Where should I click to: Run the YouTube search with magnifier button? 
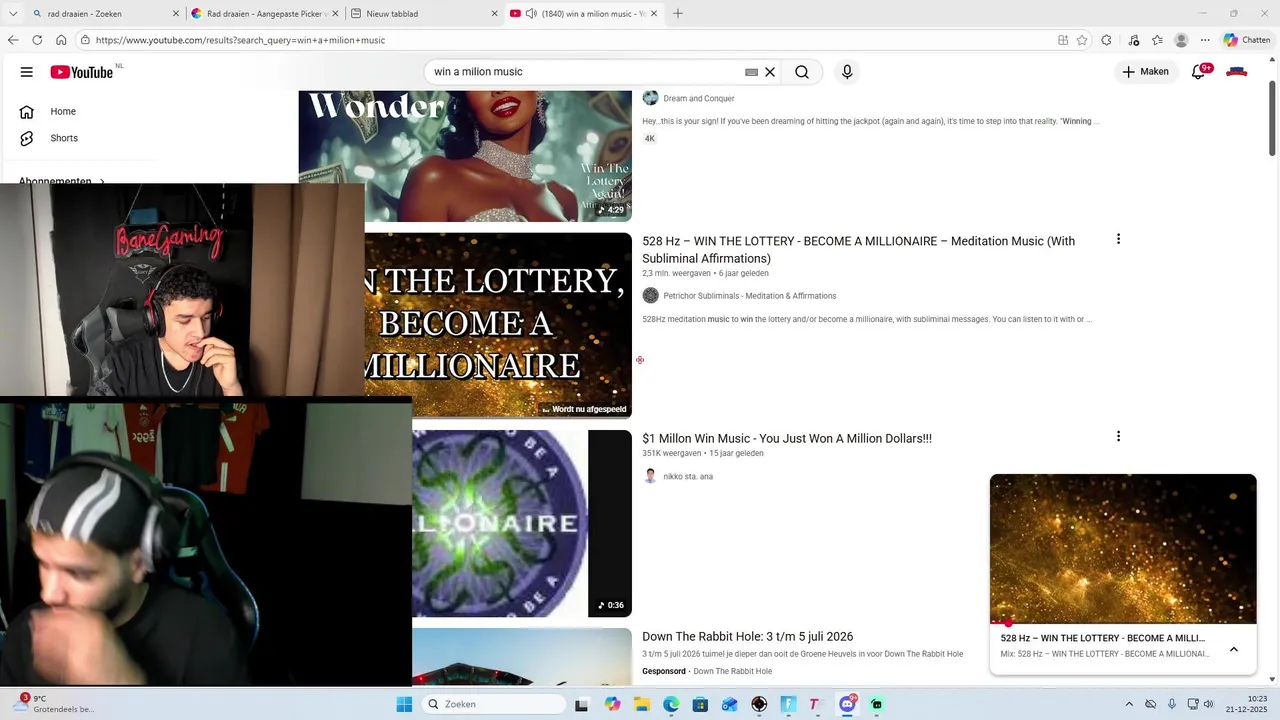coord(802,72)
